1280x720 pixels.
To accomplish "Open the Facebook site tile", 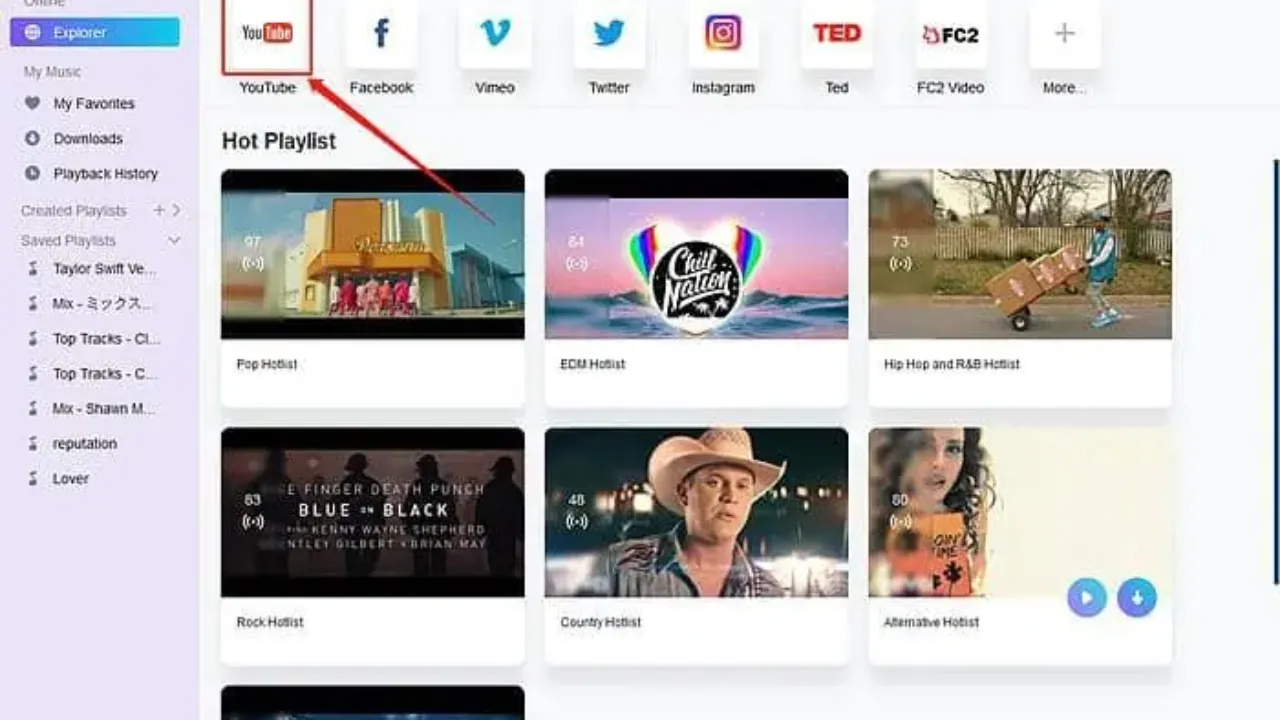I will [x=381, y=34].
